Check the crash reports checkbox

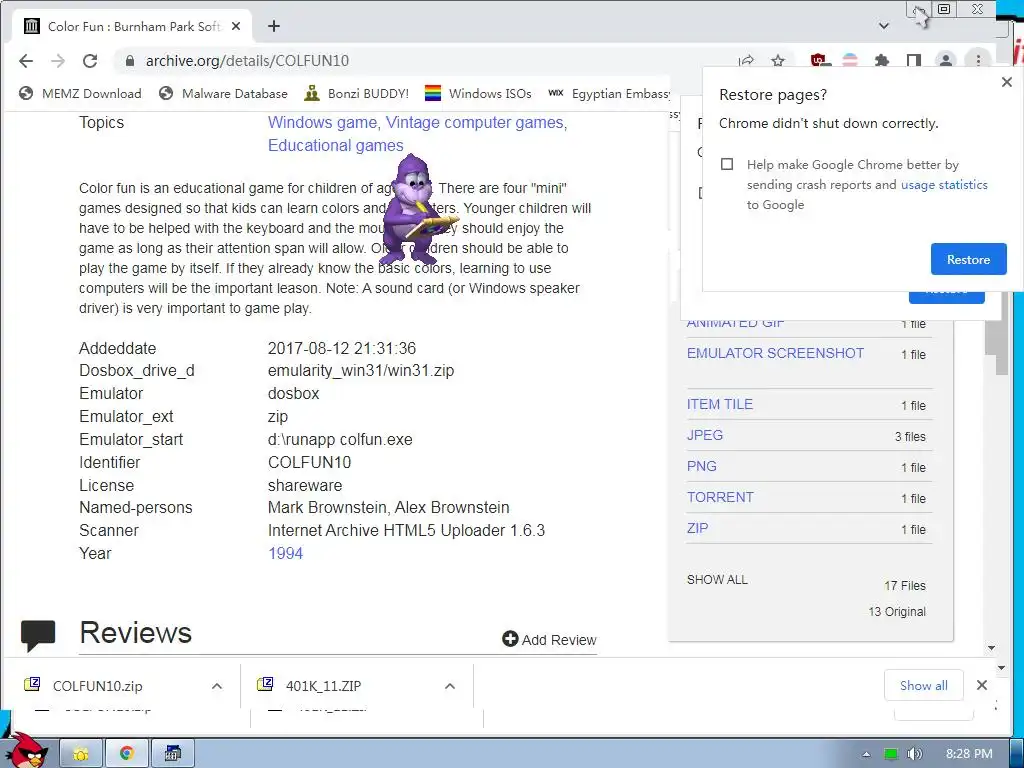[x=727, y=164]
